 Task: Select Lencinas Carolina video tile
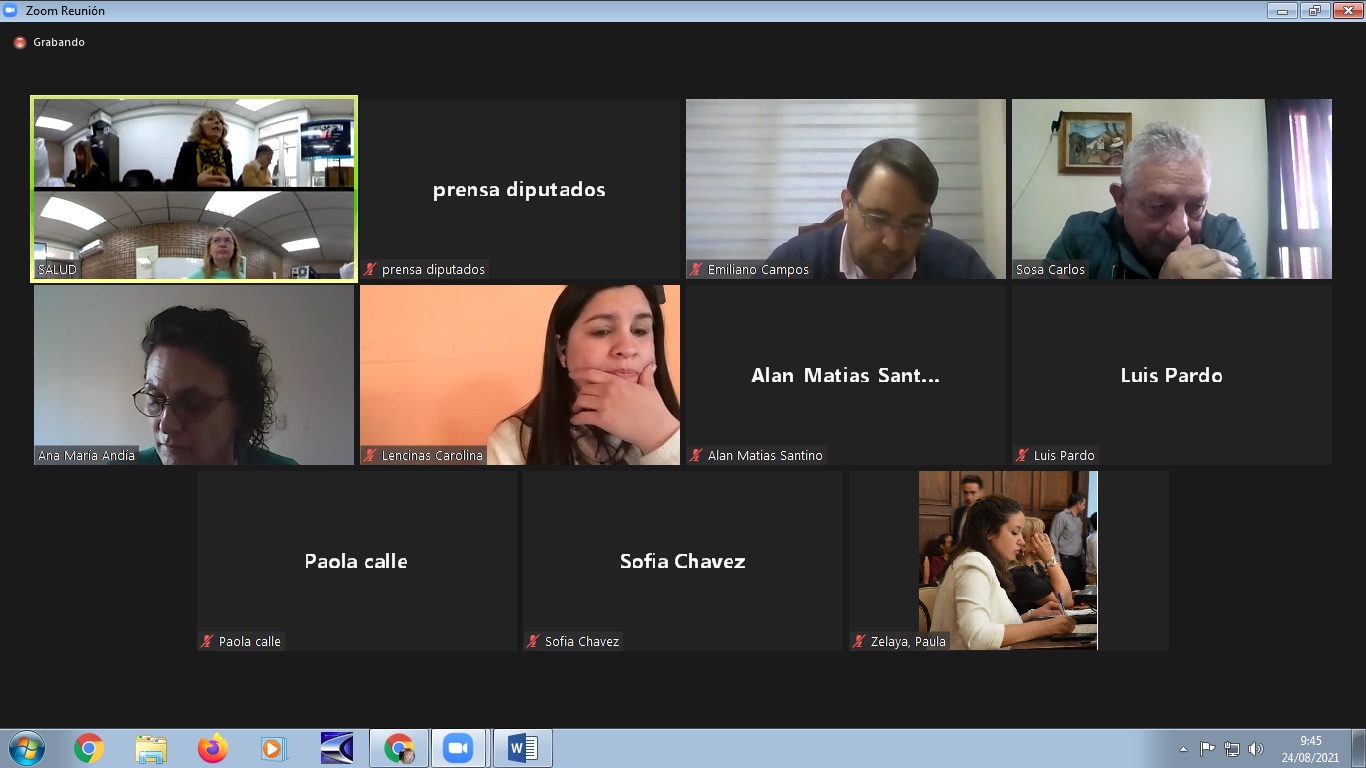pos(520,375)
